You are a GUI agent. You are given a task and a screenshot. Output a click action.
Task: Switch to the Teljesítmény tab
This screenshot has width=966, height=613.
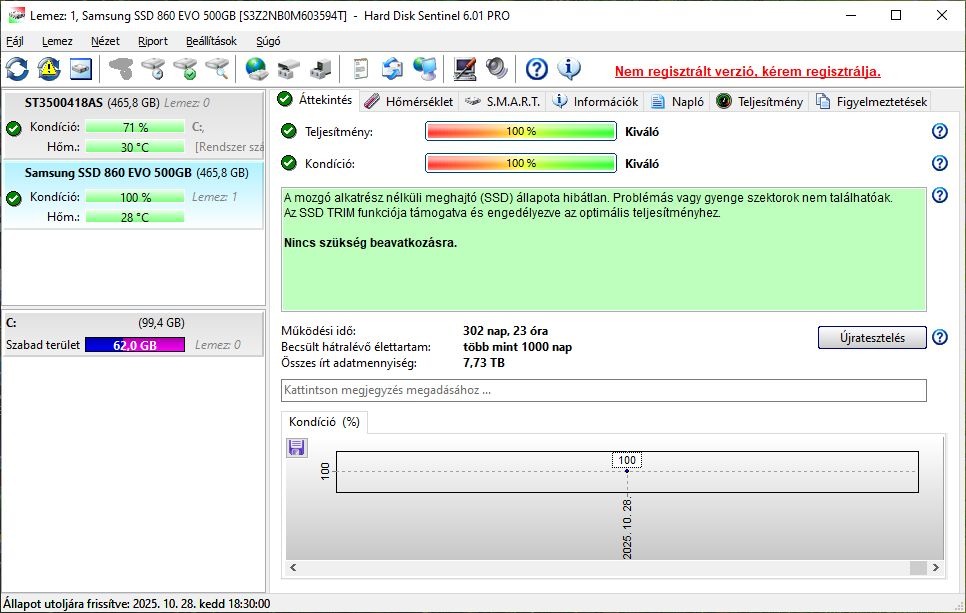click(x=760, y=102)
